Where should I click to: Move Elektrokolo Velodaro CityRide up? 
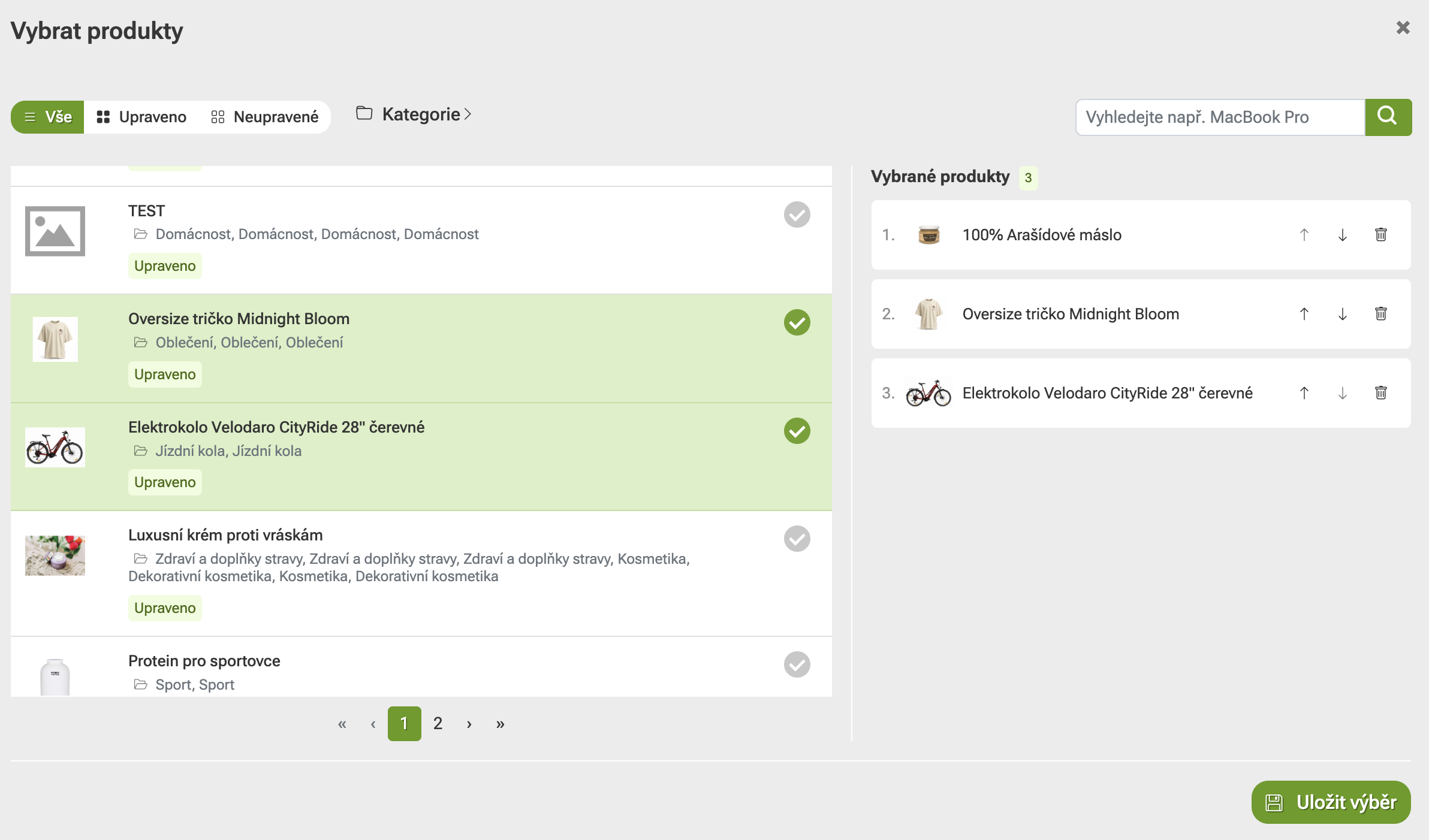click(x=1304, y=393)
